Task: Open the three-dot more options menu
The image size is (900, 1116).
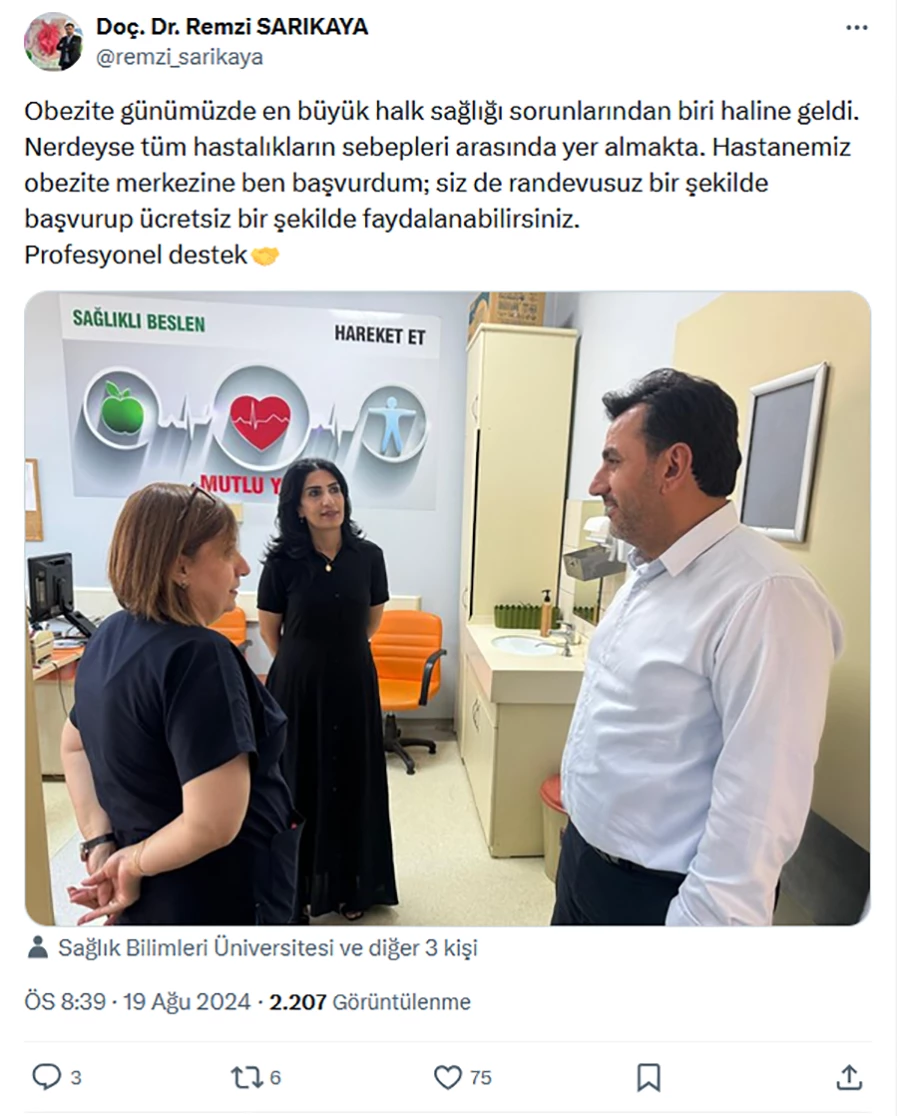Action: tap(857, 28)
